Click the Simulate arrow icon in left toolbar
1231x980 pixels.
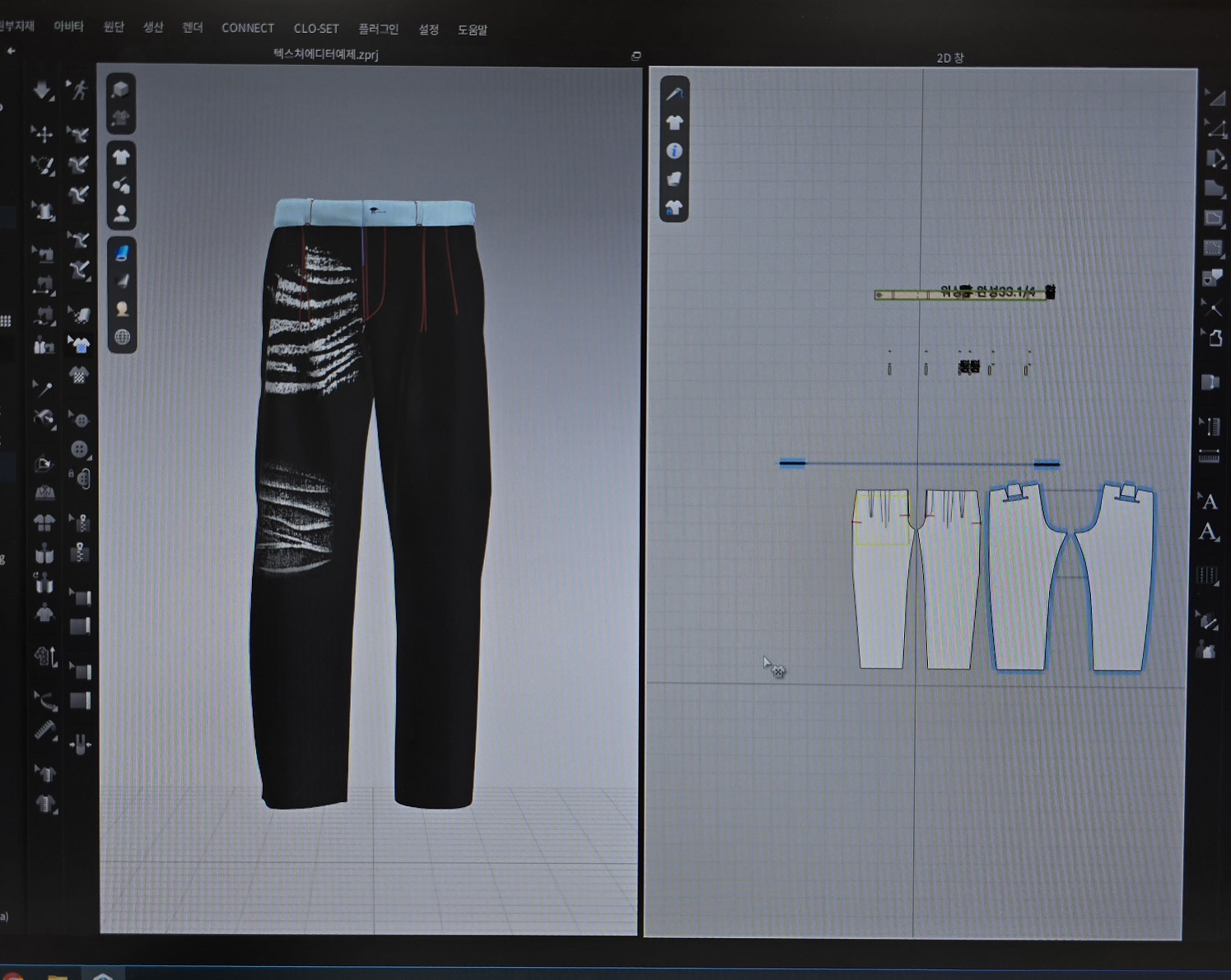click(42, 90)
